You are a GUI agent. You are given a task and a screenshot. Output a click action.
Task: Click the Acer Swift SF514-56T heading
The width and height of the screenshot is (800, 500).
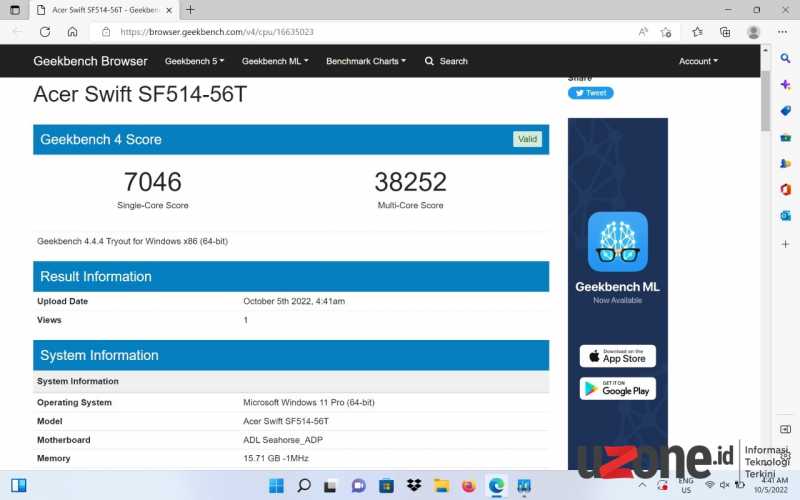coord(140,94)
